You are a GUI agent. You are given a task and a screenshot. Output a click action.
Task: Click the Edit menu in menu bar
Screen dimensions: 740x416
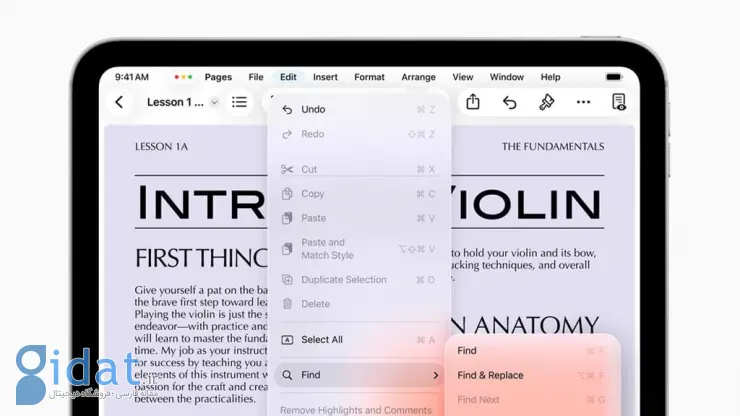[288, 77]
